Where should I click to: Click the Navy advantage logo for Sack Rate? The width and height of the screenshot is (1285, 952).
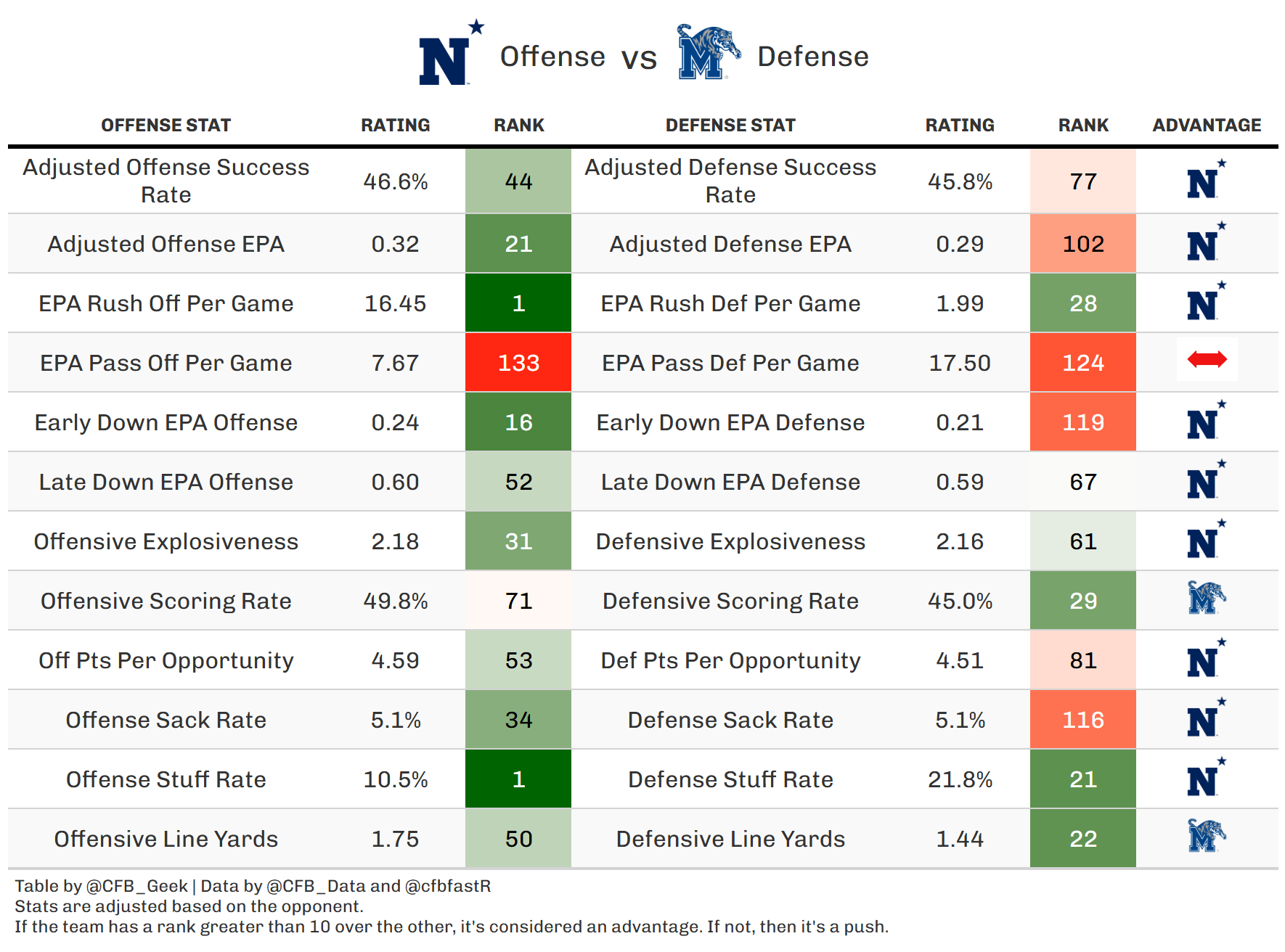click(1205, 718)
